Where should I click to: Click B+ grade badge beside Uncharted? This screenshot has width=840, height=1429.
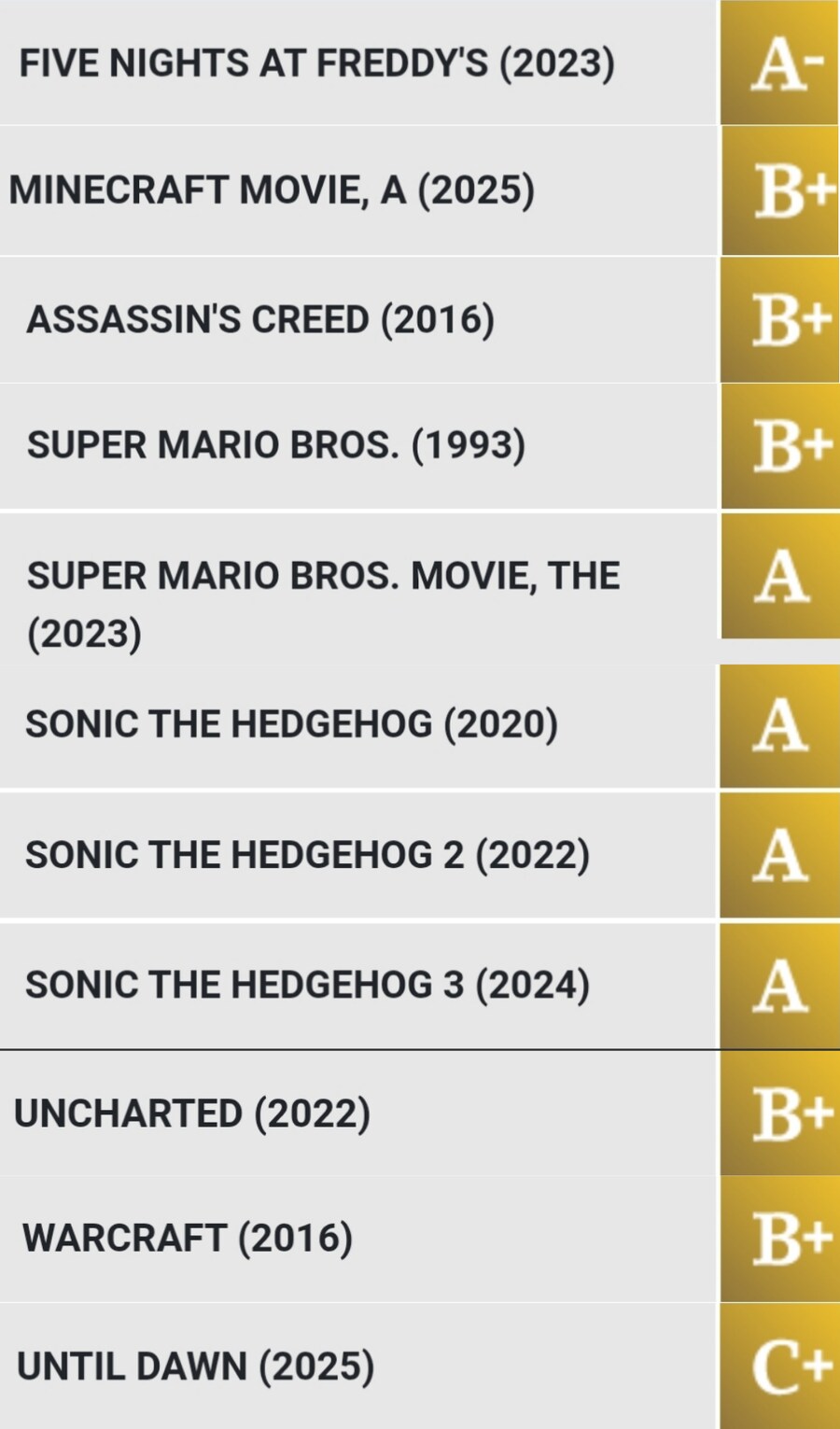click(x=780, y=1114)
